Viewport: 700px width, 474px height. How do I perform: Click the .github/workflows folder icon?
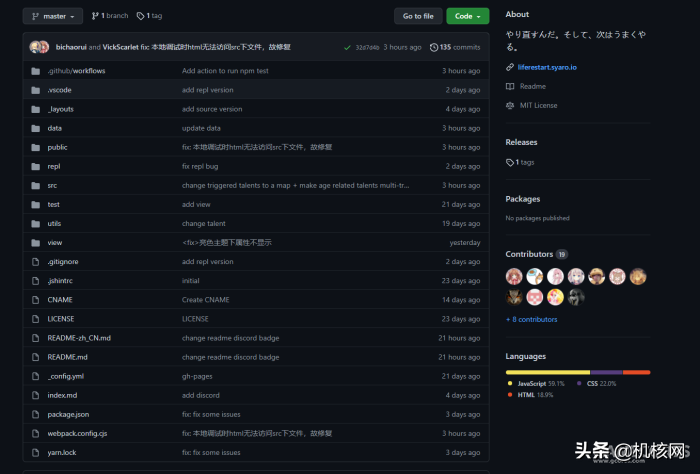coord(36,71)
